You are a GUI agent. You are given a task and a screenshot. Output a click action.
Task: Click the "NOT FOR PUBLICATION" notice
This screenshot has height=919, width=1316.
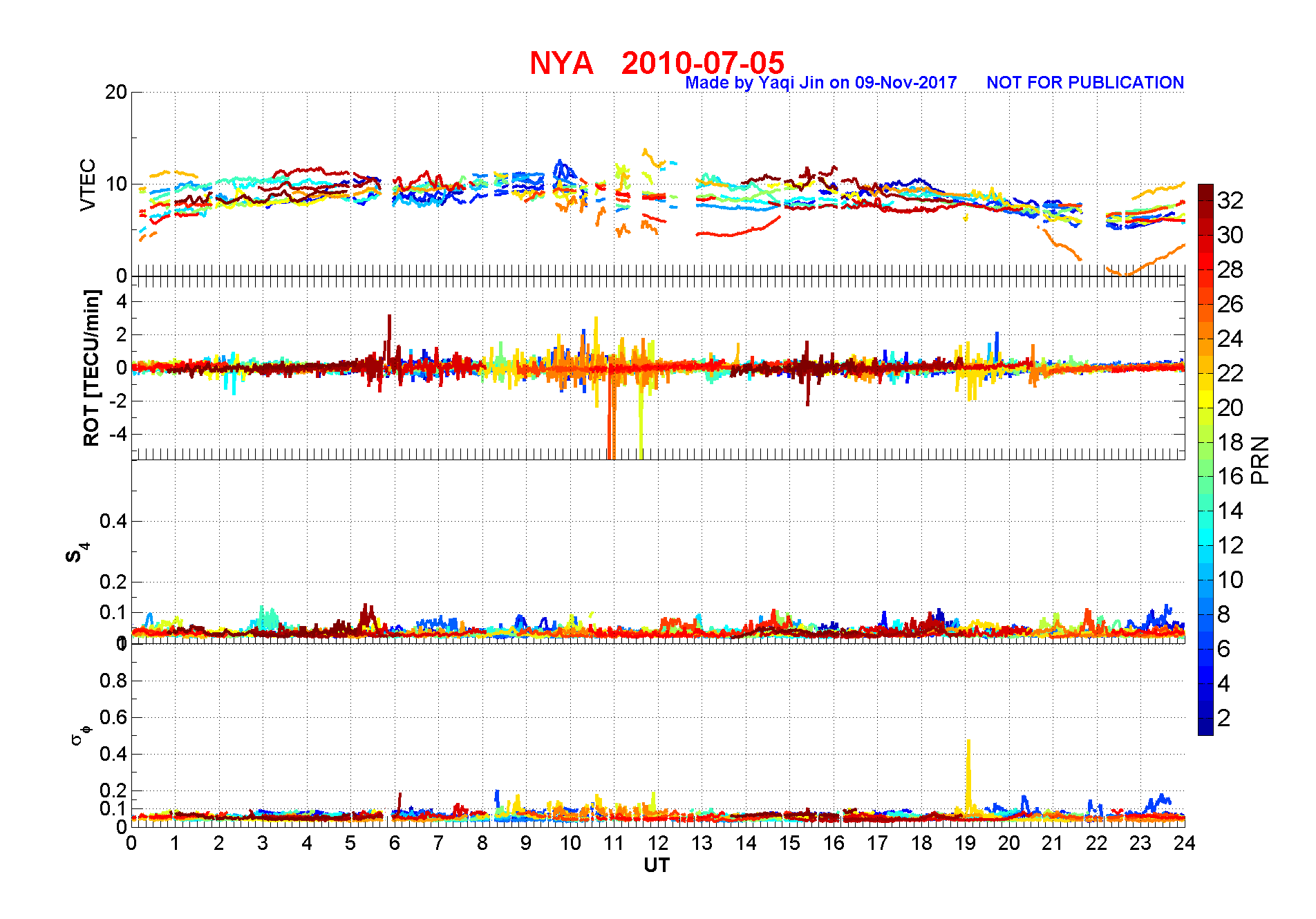click(1085, 83)
